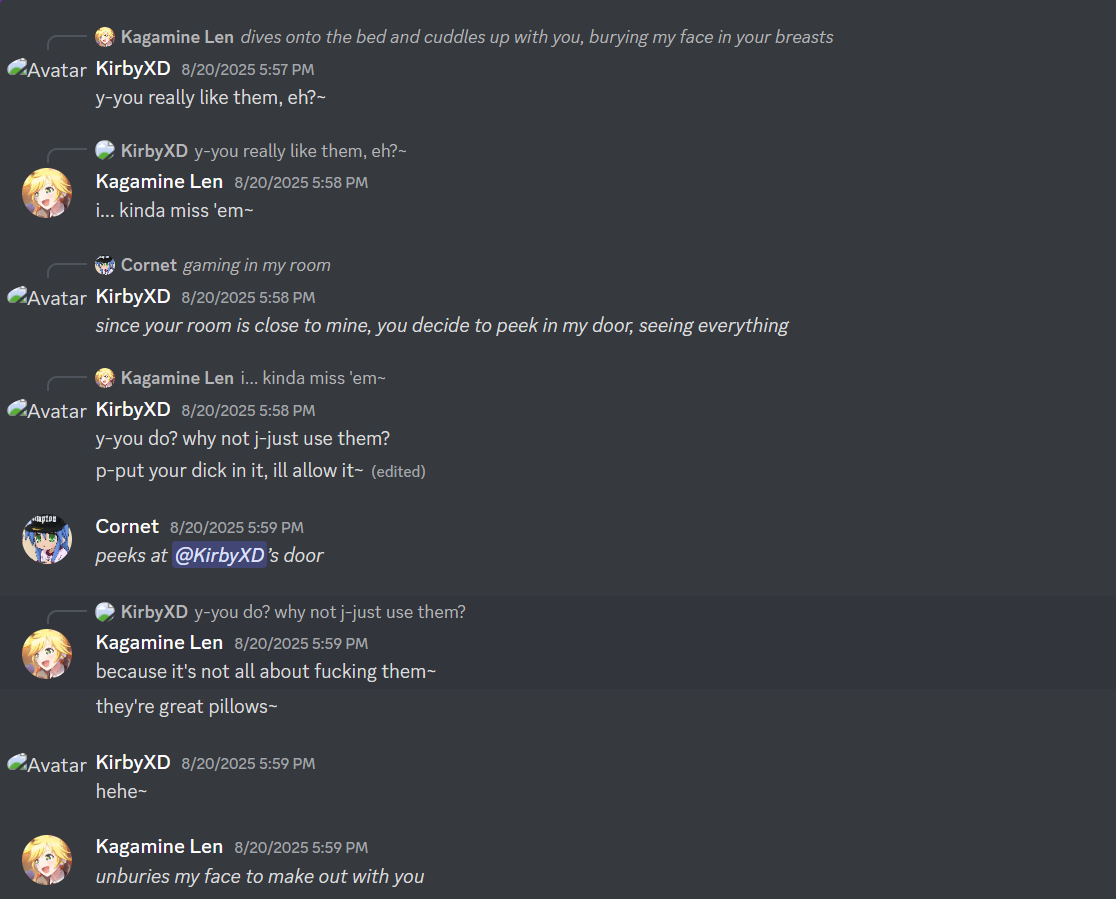Click the small Cornet avatar in the reply preview
The width and height of the screenshot is (1116, 899).
105,266
